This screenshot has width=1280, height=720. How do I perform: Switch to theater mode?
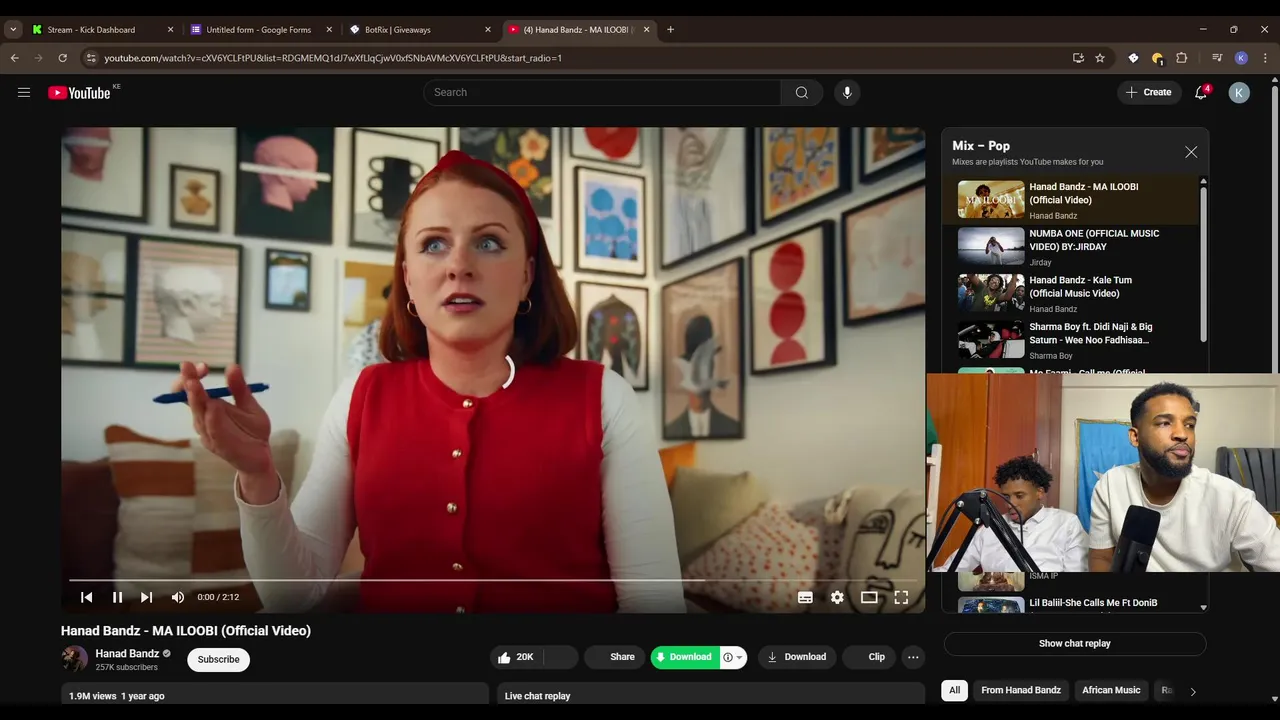[869, 597]
